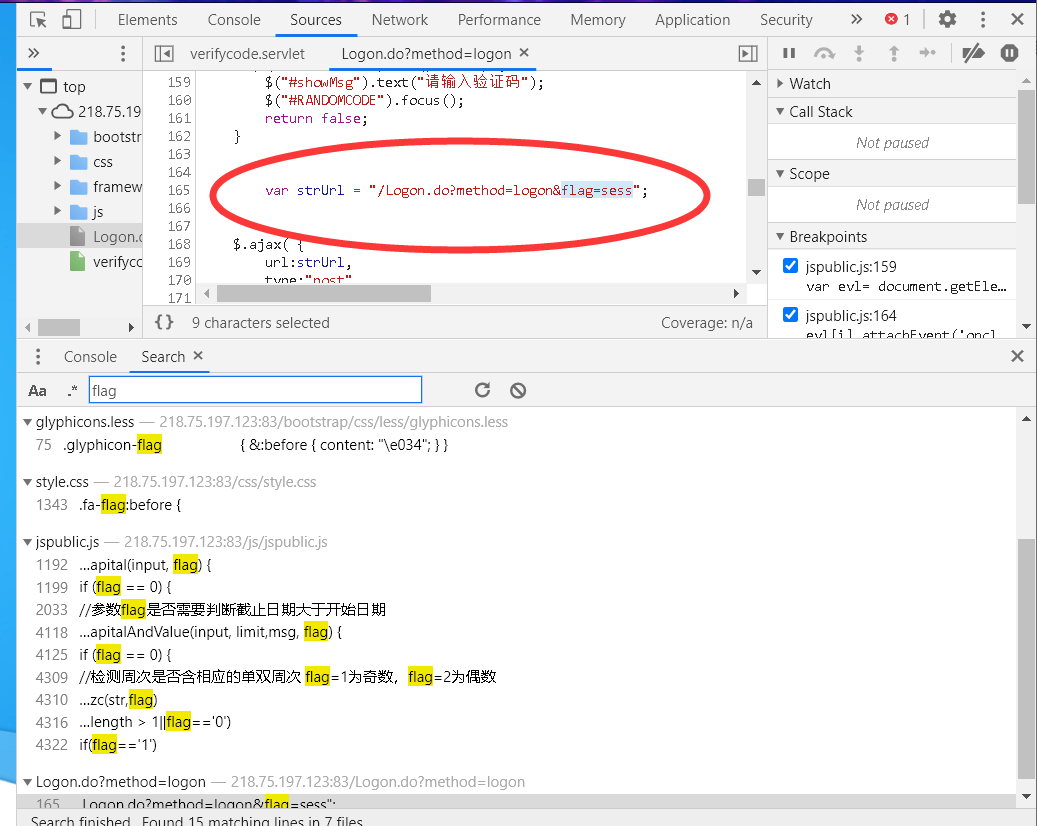Collapse the Breakpoints section
This screenshot has height=826, width=1037.
click(x=780, y=236)
